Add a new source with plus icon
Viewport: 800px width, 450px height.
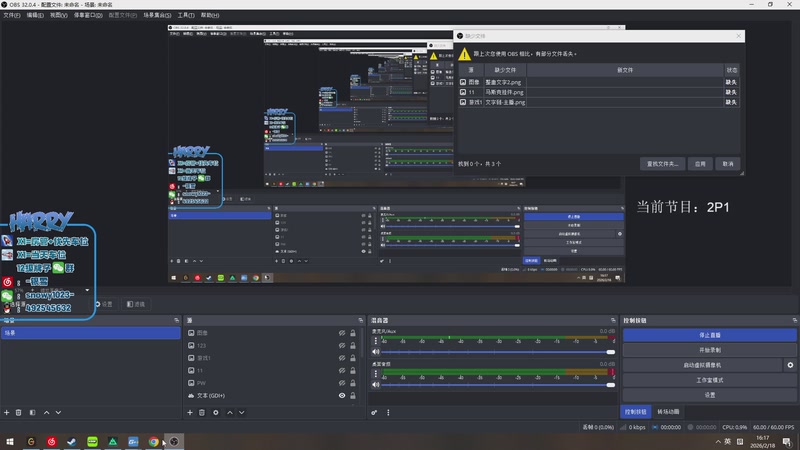[x=190, y=412]
